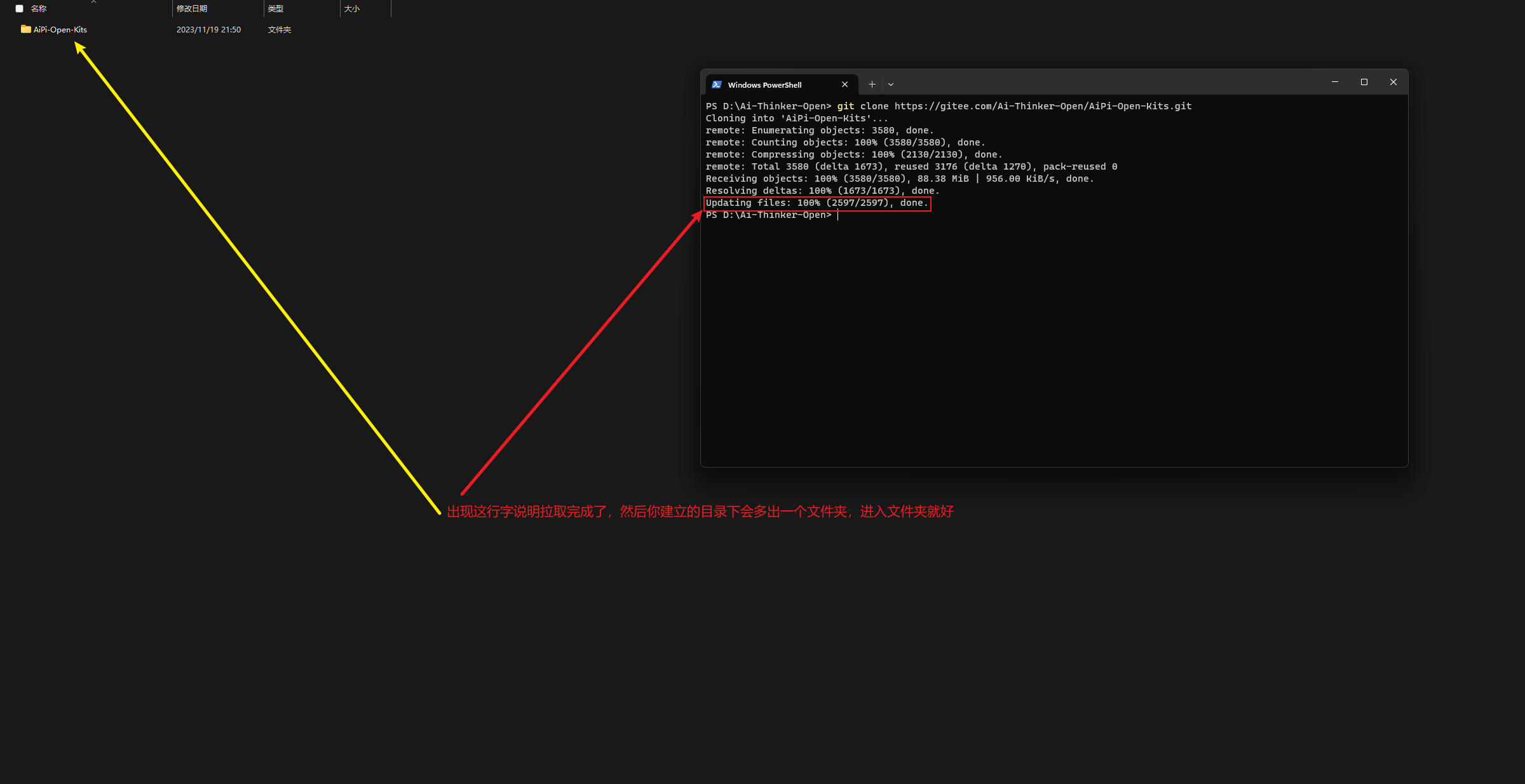
Task: Tick the select-all checkbox beside 名称
Action: 20,9
